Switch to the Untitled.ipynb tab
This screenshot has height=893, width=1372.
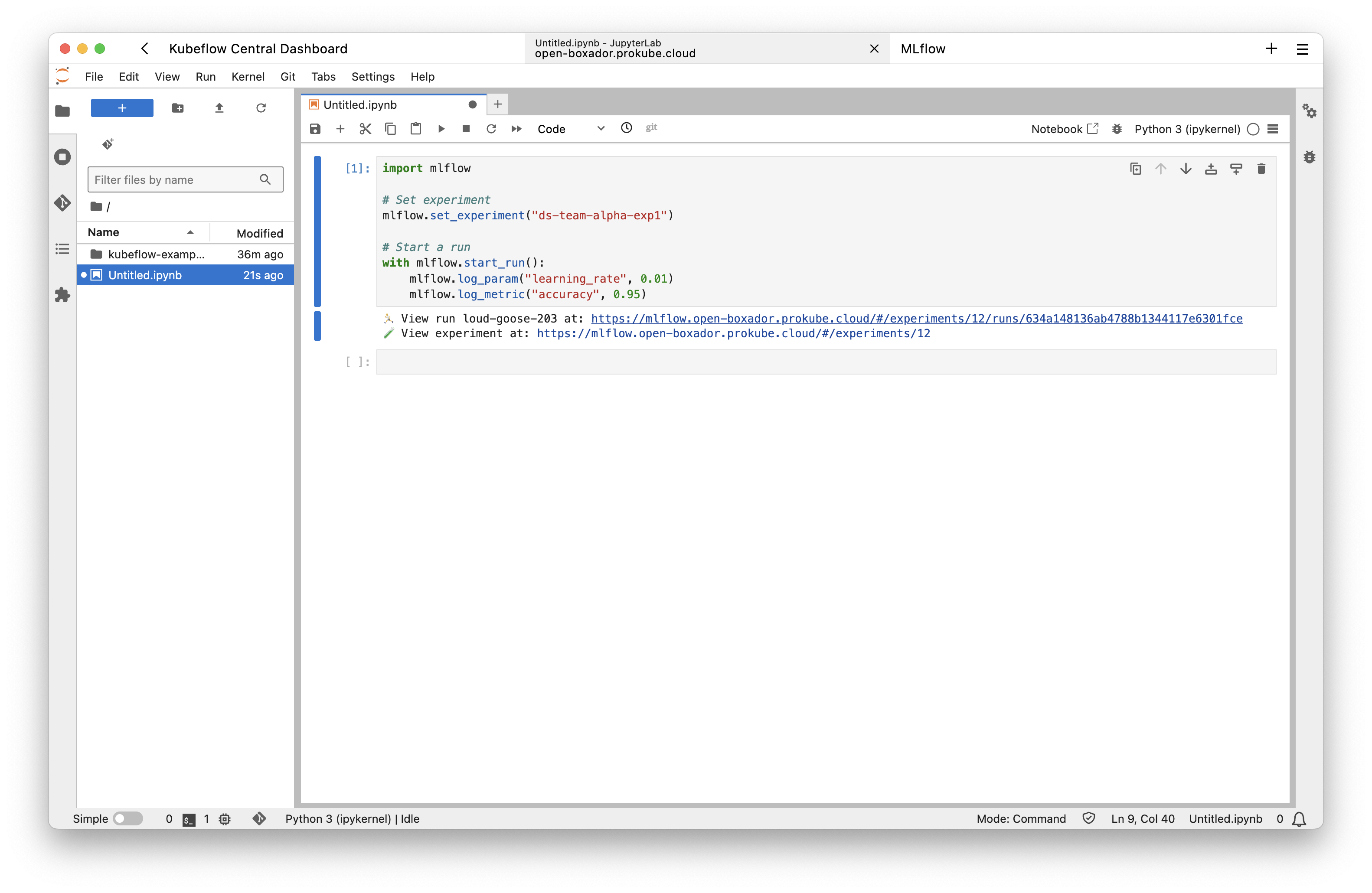tap(360, 104)
